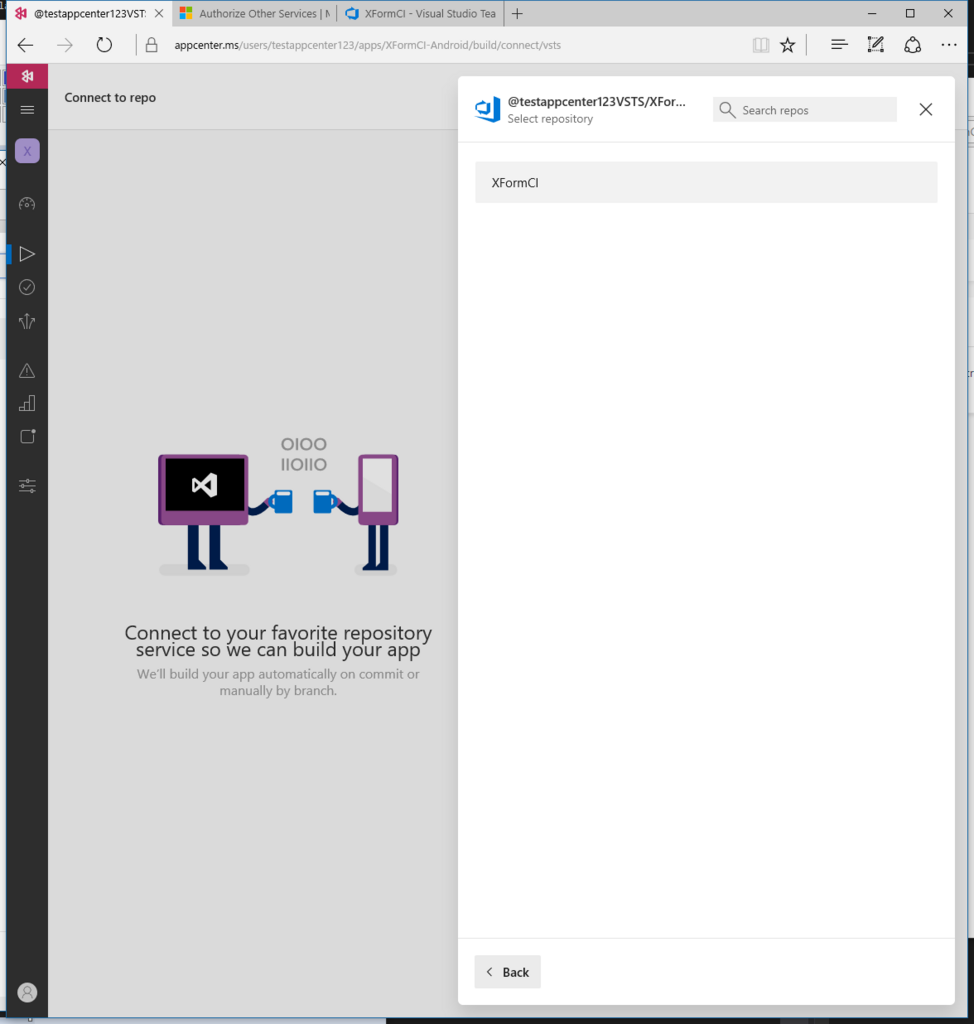Click the Select repository subtitle

(x=550, y=119)
